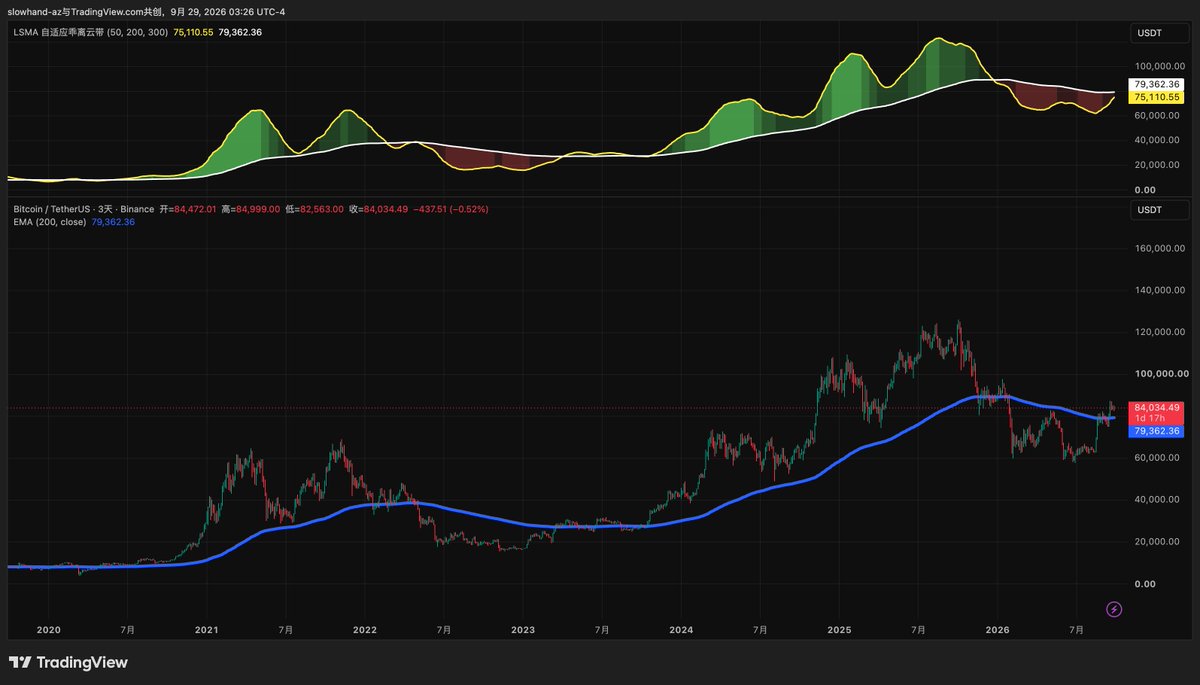Click the blue 79,362.36 EMA axis label

[x=1156, y=431]
